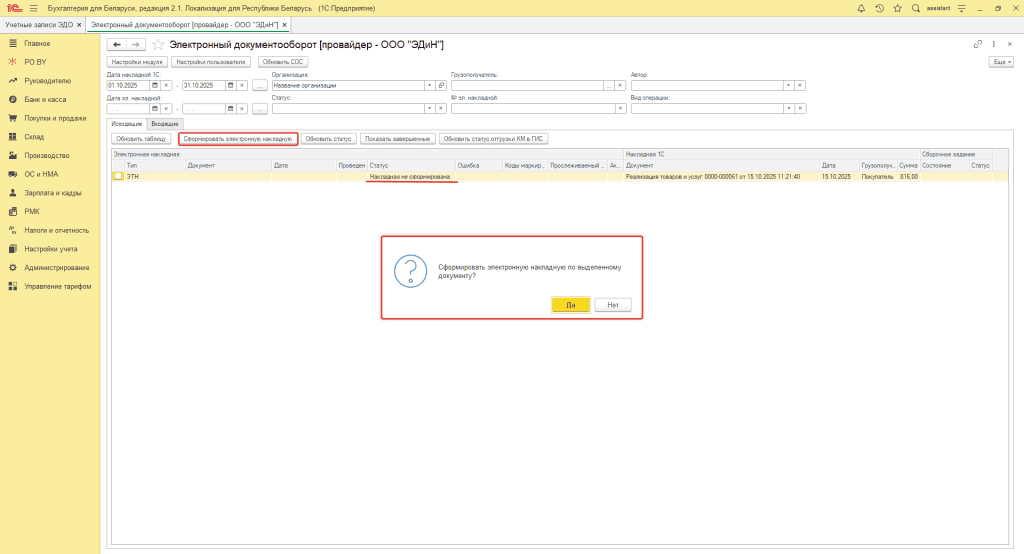Navigate back with the left arrow
Screen dimensions: 1024x554
(x=116, y=45)
